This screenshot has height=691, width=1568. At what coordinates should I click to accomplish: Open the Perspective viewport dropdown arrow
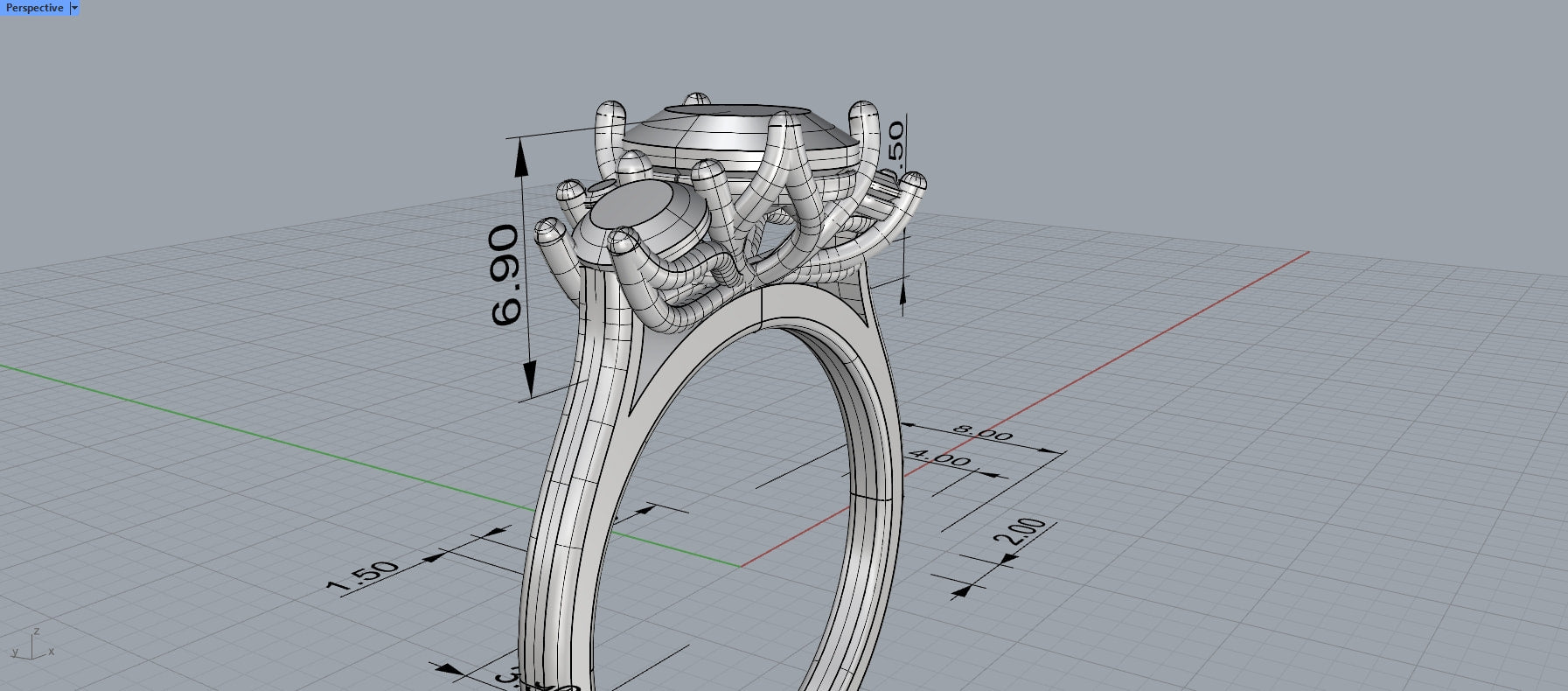(x=74, y=8)
